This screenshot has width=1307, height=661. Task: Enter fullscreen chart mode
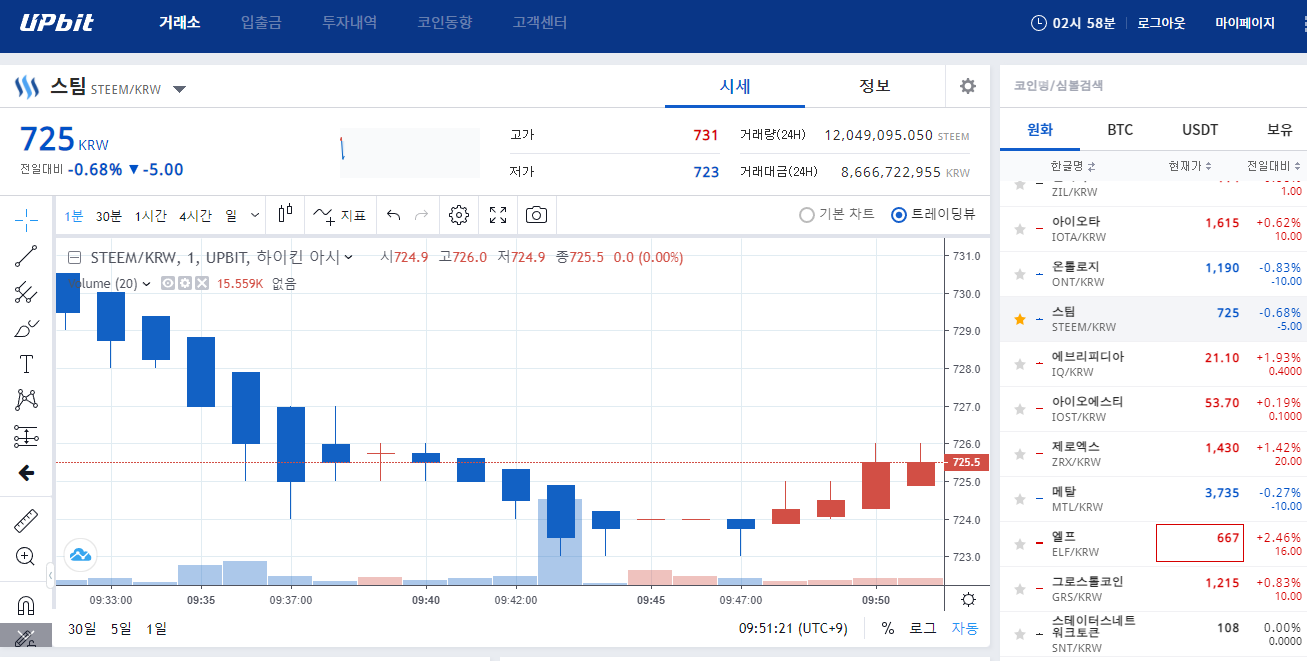[x=498, y=214]
